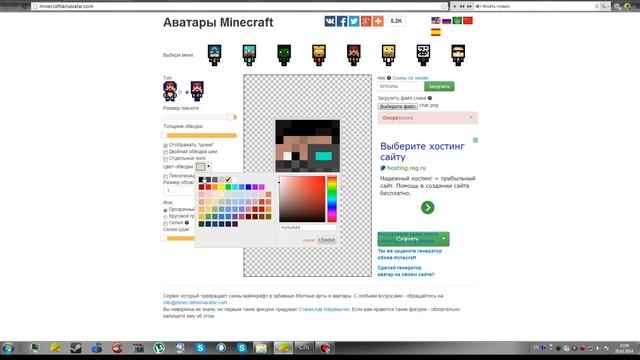Pick the black swatch in the color palette
The image size is (640, 360).
[201, 180]
